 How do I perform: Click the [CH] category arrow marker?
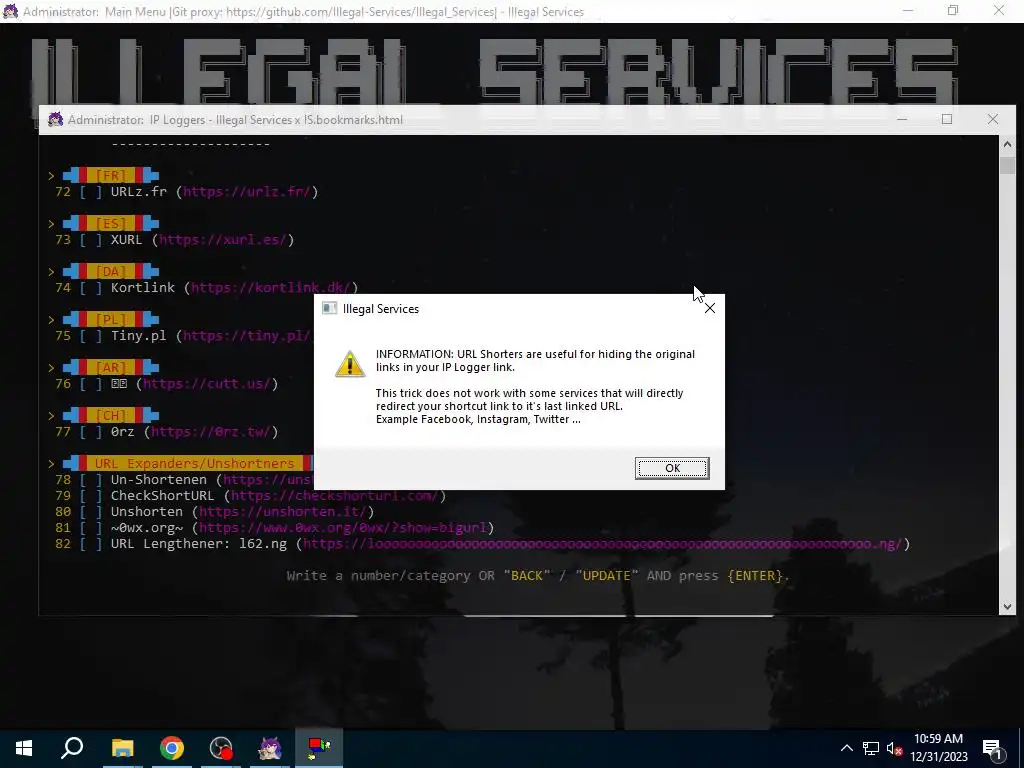[x=51, y=415]
